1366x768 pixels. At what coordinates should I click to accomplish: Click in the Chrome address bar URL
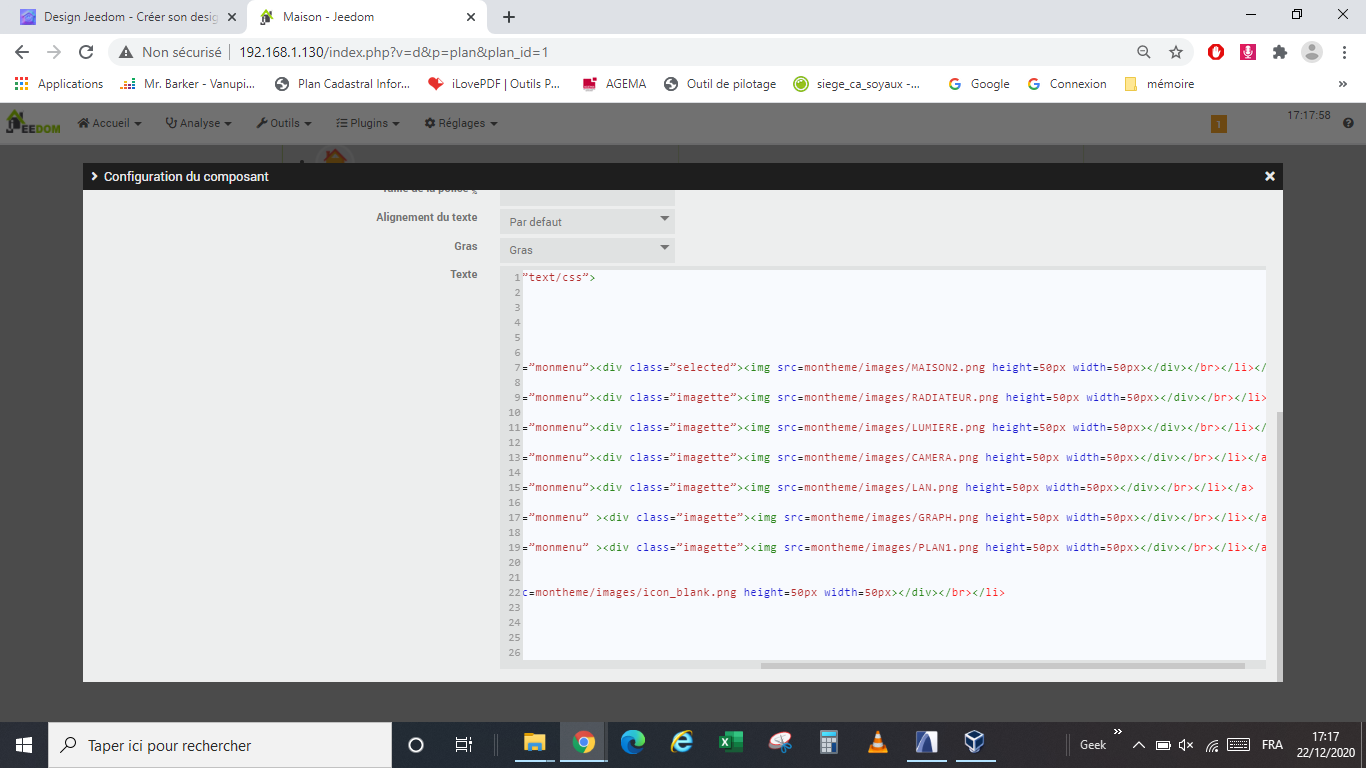(x=394, y=52)
